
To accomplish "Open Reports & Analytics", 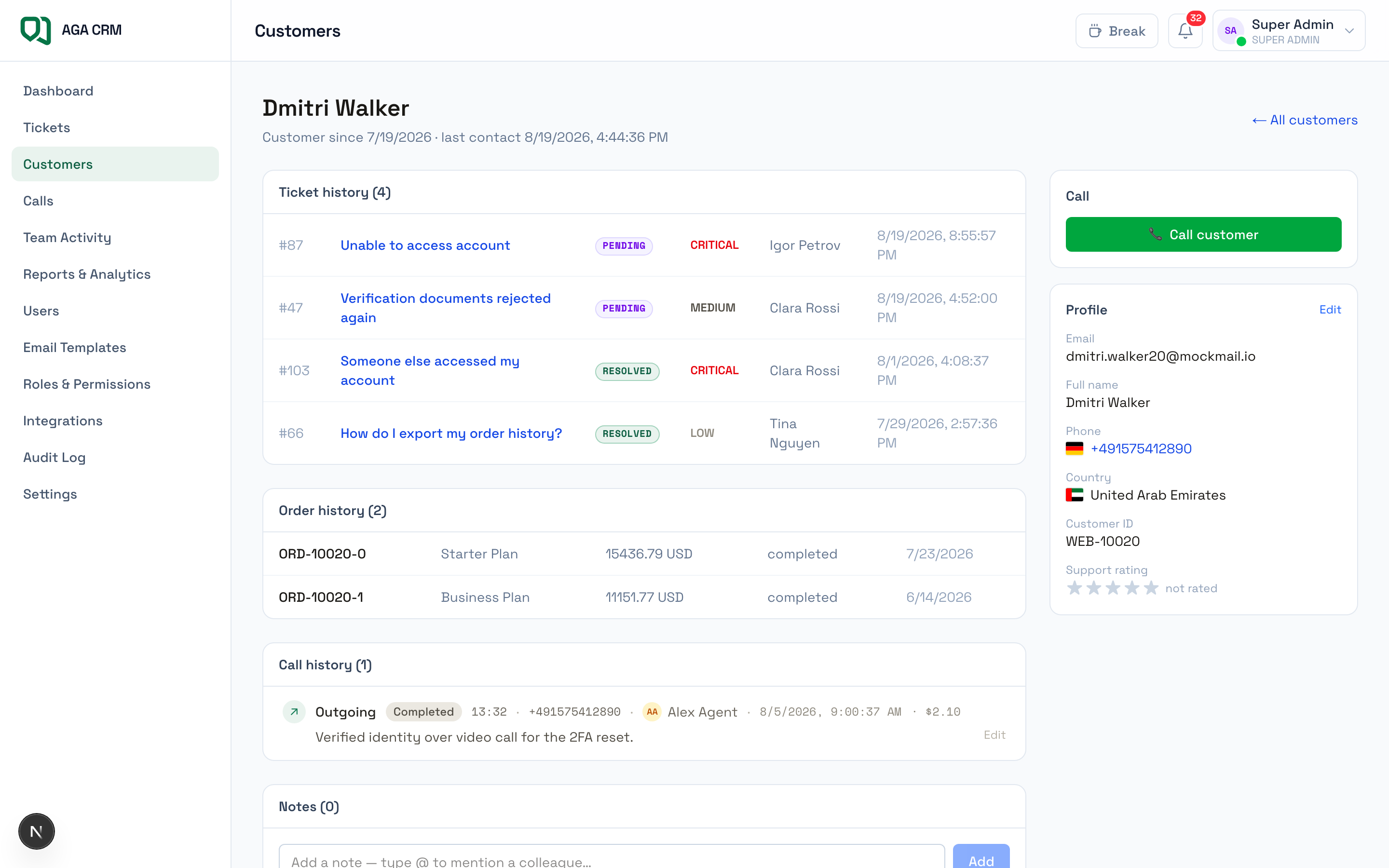I will 115,274.
